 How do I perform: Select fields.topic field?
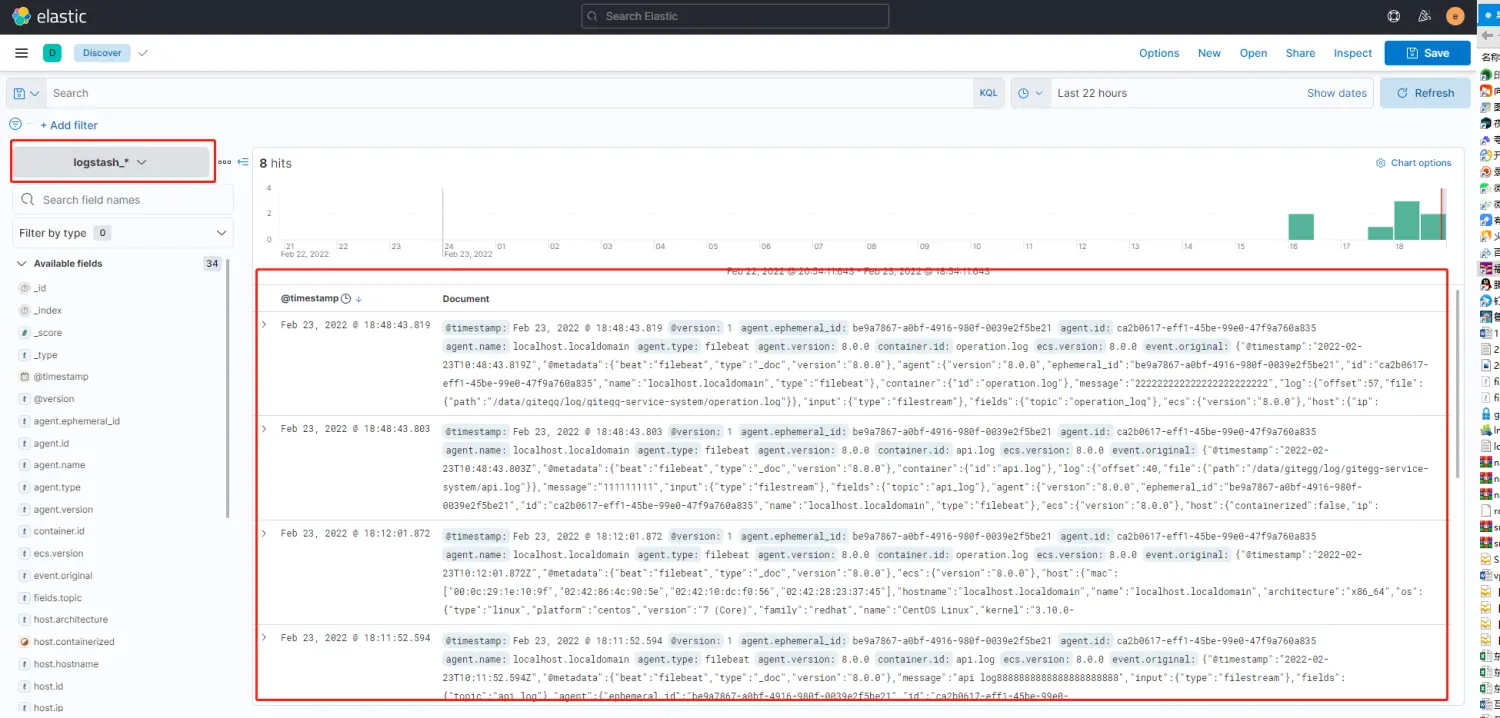click(58, 598)
